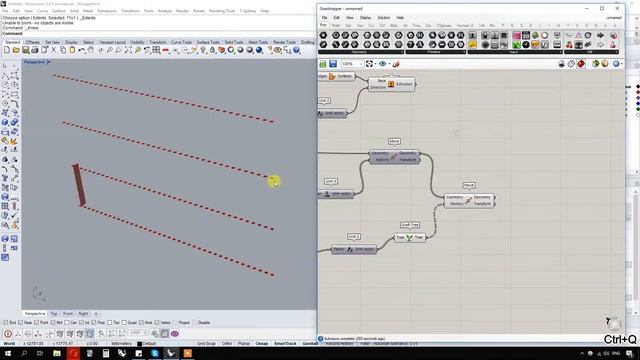
Task: Toggle SmartTrack in Rhino status bar
Action: [x=285, y=344]
